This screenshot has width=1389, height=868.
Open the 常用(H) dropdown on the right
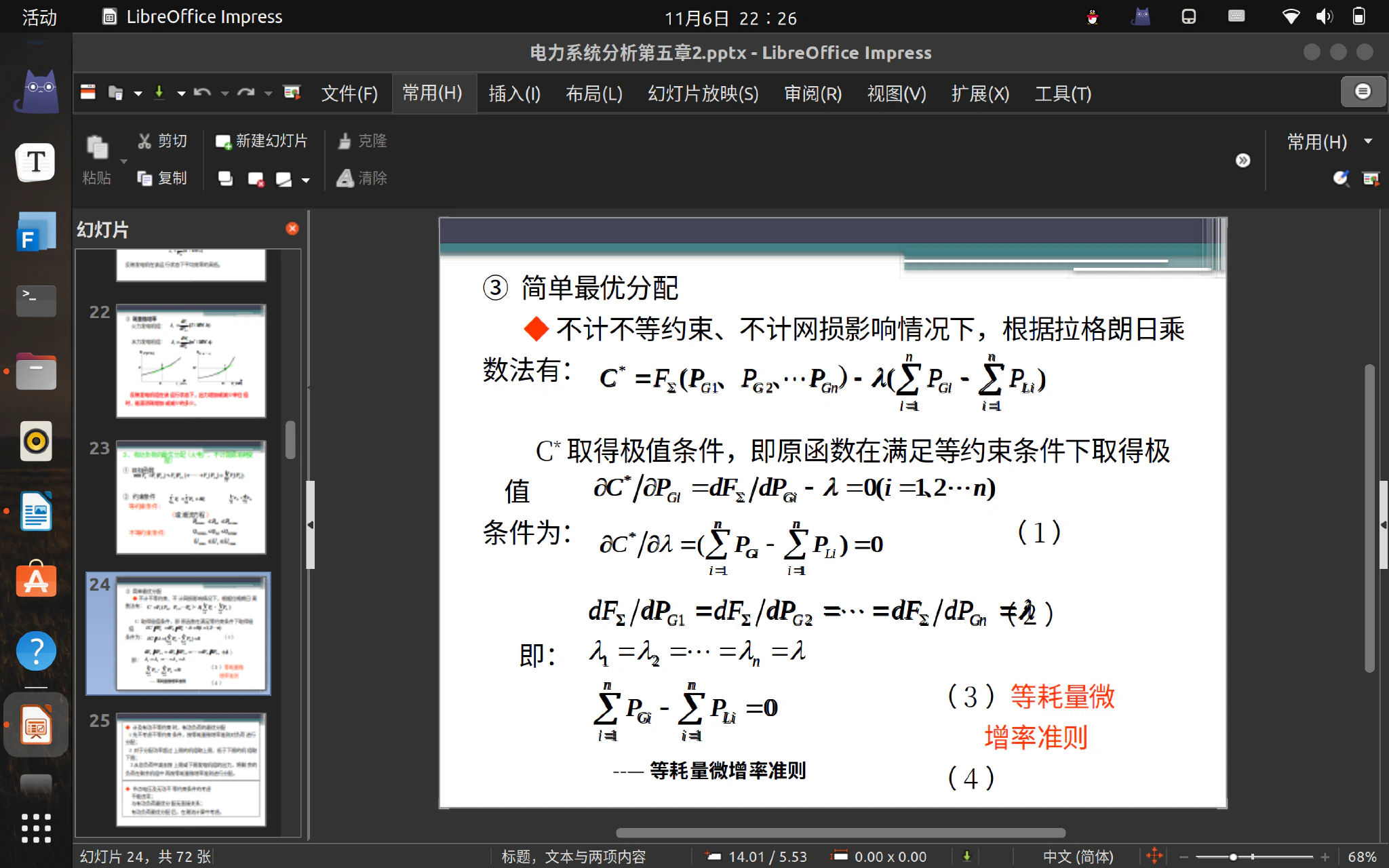1370,141
